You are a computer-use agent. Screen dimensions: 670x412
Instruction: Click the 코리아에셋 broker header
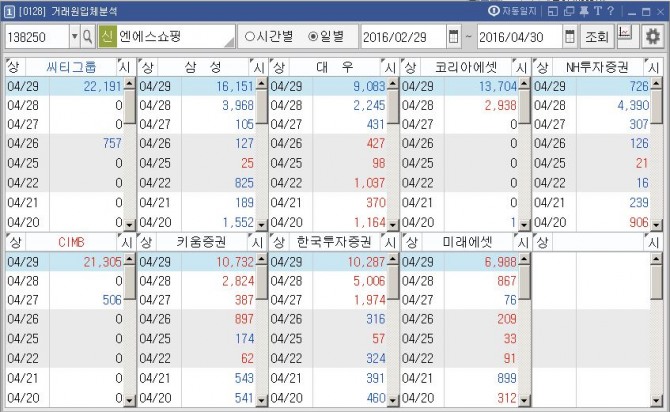pyautogui.click(x=466, y=67)
